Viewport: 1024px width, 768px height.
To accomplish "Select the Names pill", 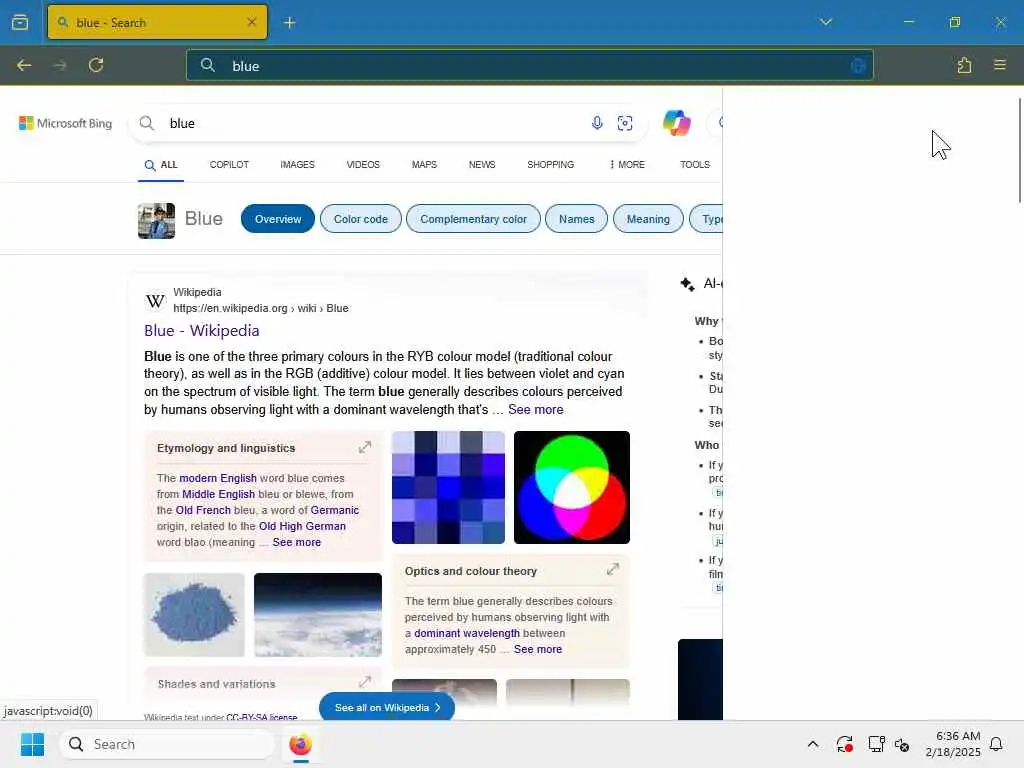I will click(x=577, y=219).
